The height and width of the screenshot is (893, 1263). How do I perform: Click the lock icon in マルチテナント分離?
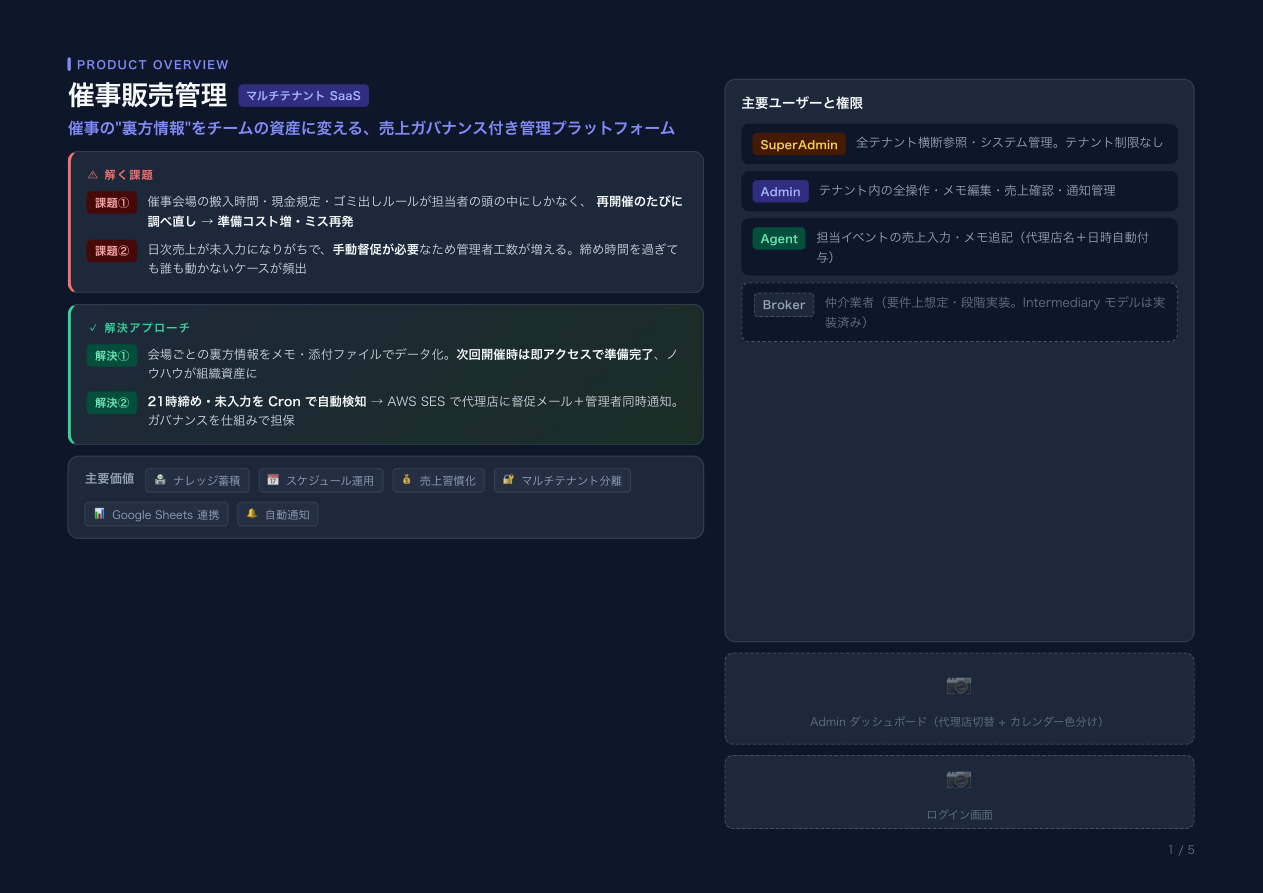click(x=508, y=480)
